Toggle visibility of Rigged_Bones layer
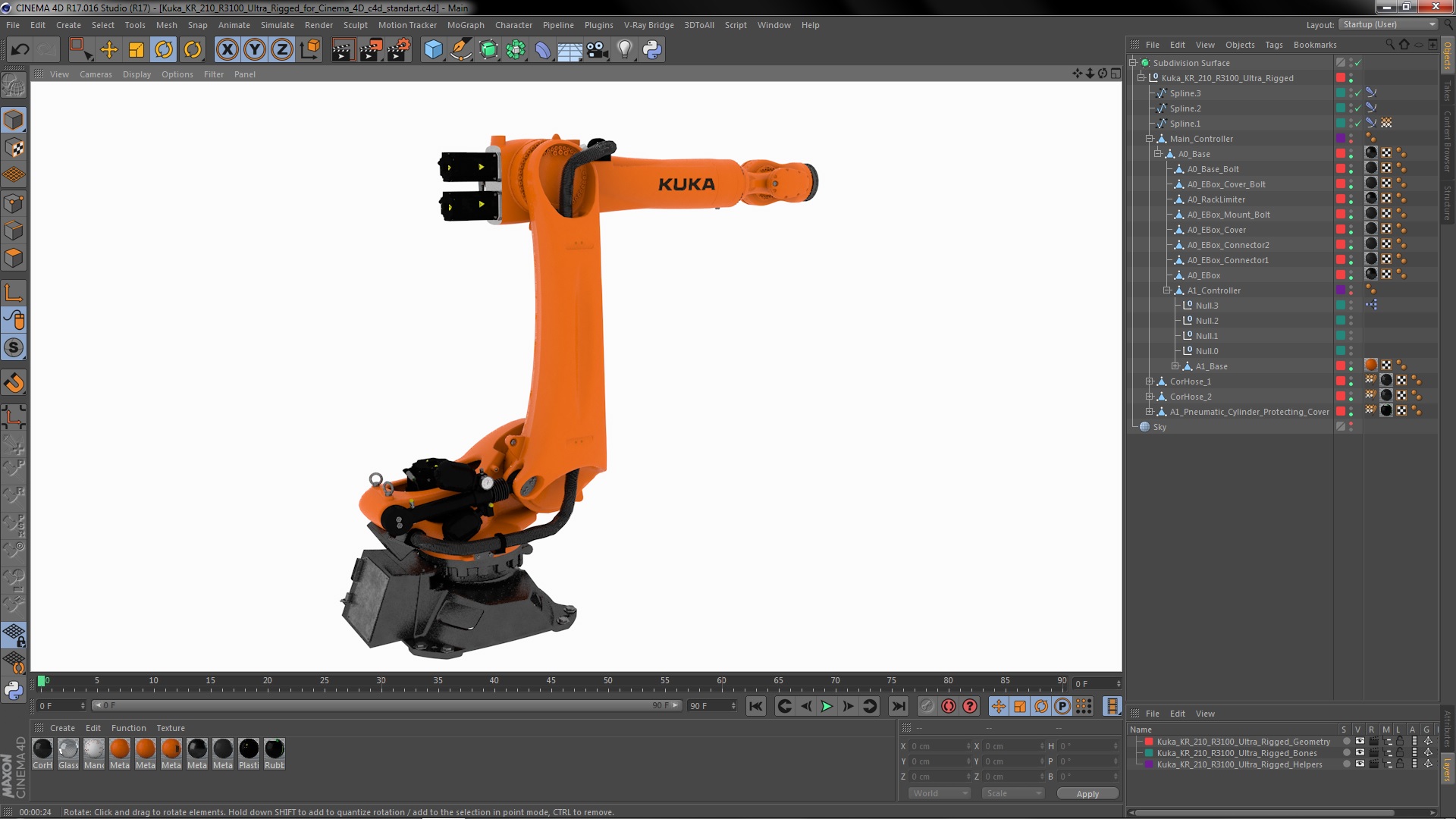1456x819 pixels. (1360, 753)
